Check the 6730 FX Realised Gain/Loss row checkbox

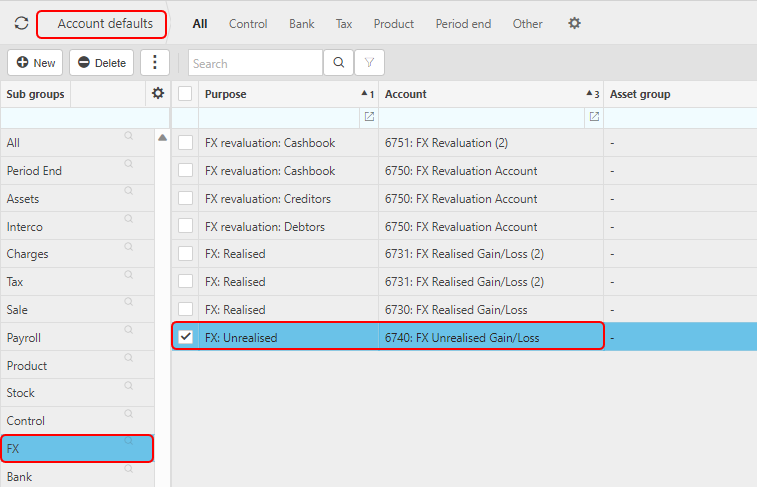(x=185, y=309)
